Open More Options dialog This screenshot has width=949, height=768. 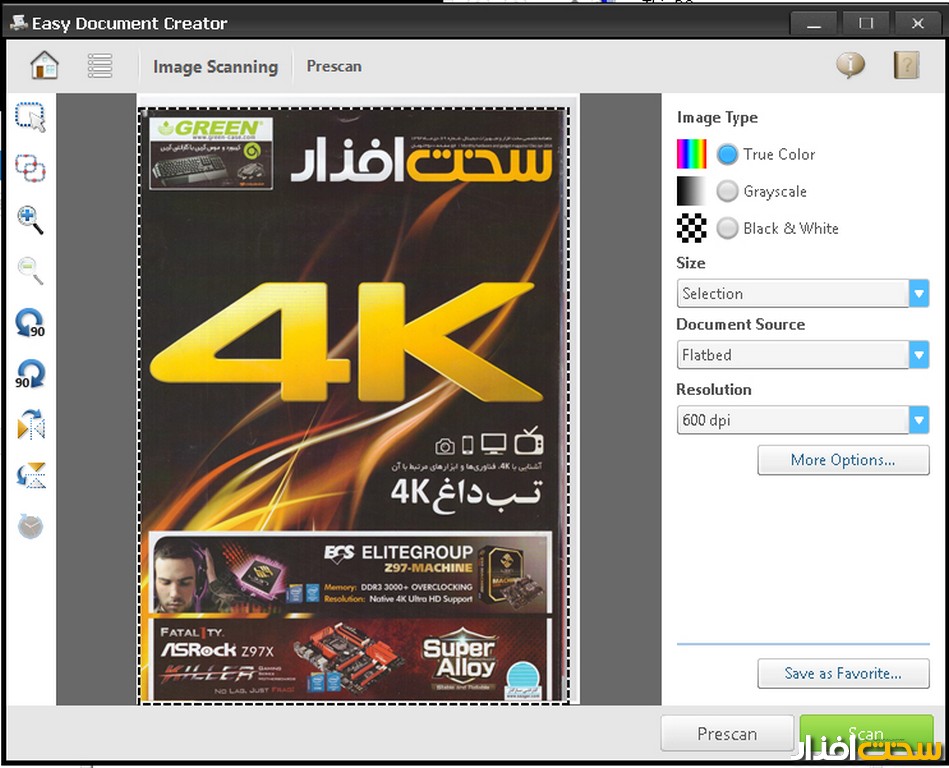pyautogui.click(x=843, y=460)
